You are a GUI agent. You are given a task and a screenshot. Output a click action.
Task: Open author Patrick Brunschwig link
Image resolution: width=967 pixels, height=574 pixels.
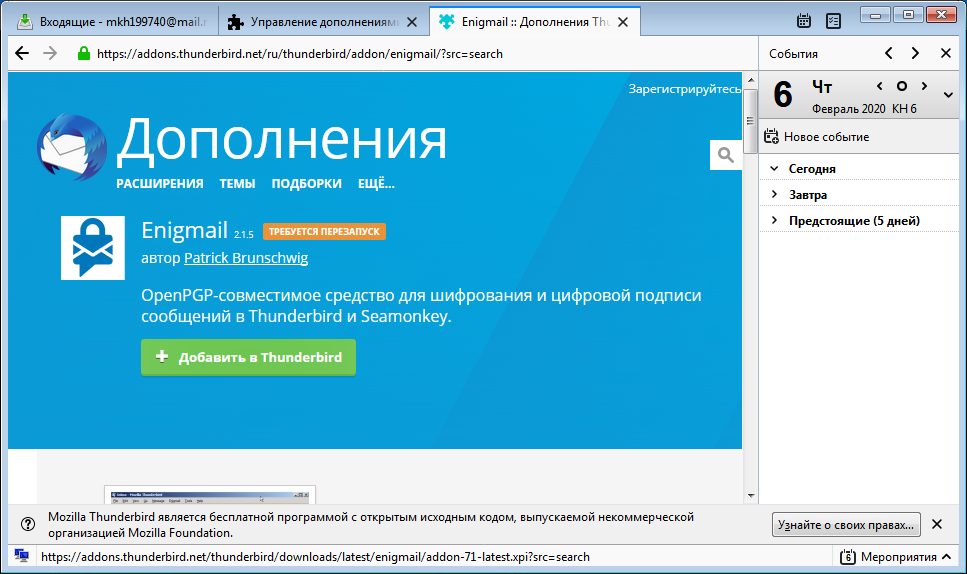246,258
